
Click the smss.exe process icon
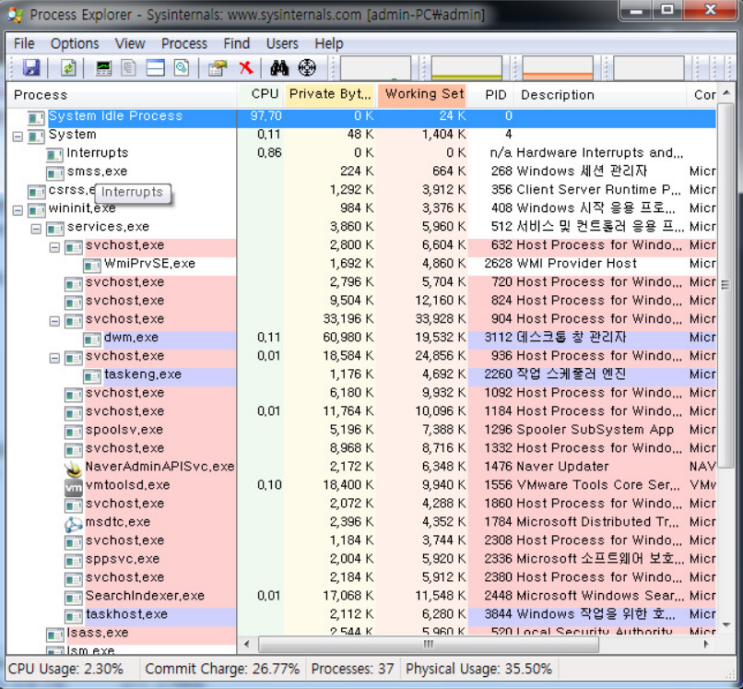pos(55,173)
